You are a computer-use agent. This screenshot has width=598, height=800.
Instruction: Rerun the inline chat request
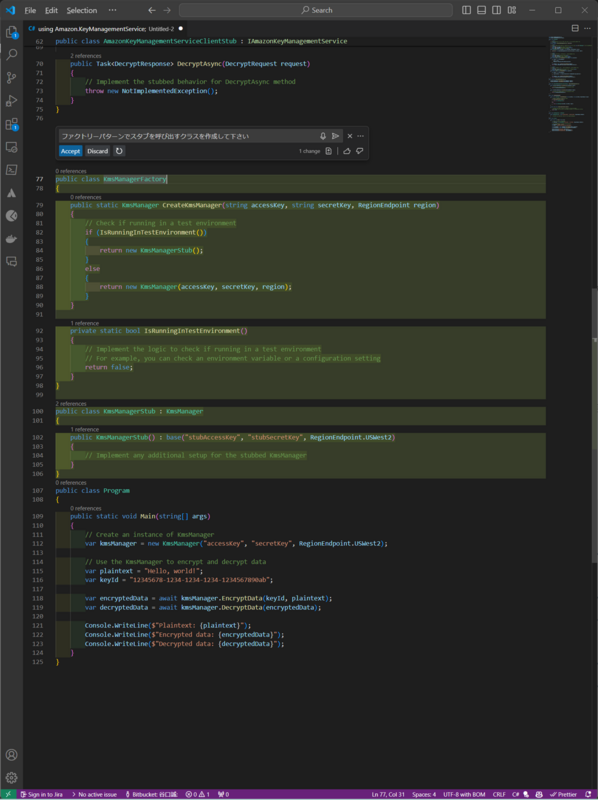coord(119,151)
